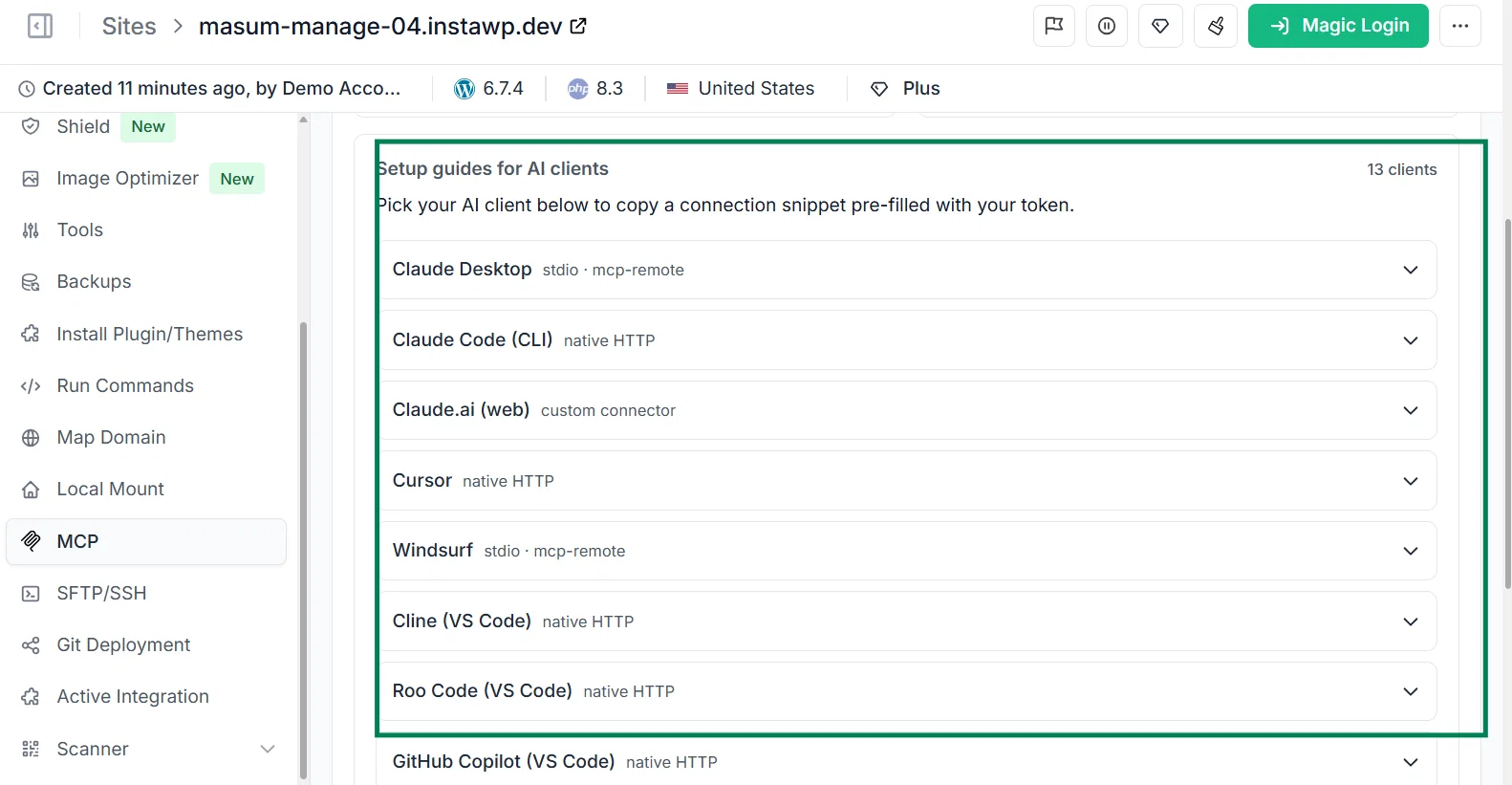The image size is (1512, 785).
Task: Click the WordPress logo icon
Action: (x=464, y=89)
